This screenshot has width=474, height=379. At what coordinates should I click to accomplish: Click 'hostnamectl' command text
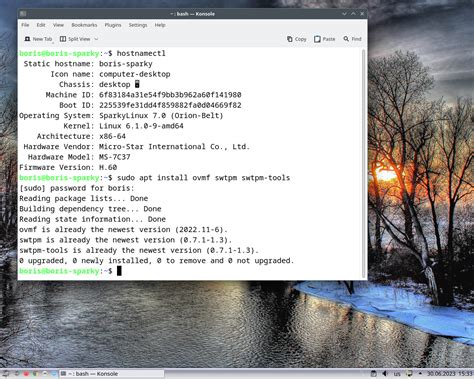coord(141,53)
